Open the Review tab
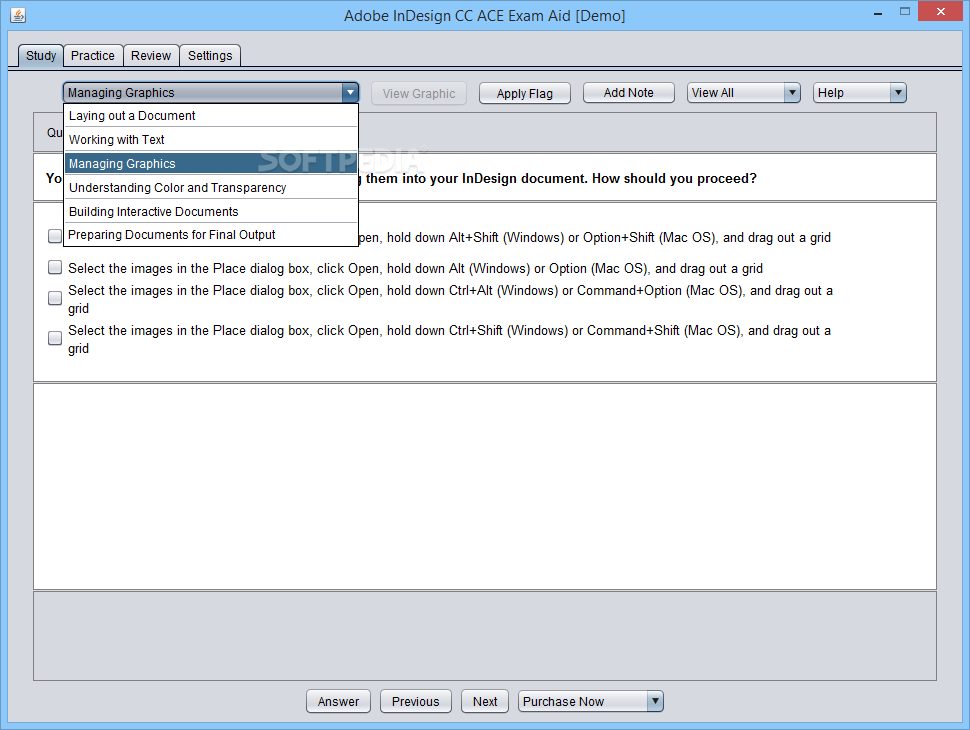Screen dimensions: 970x730 pos(151,56)
